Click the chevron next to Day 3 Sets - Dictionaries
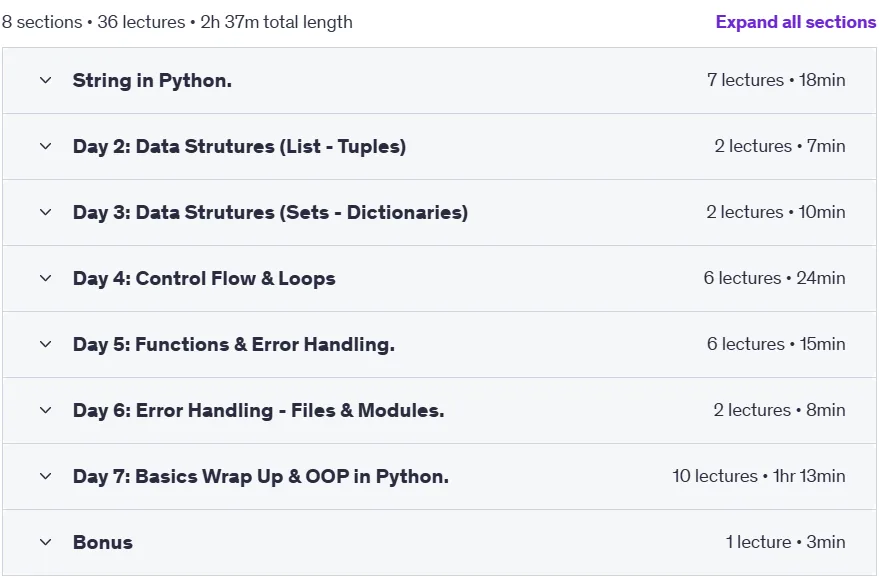Viewport: 879px width, 578px height. 45,212
